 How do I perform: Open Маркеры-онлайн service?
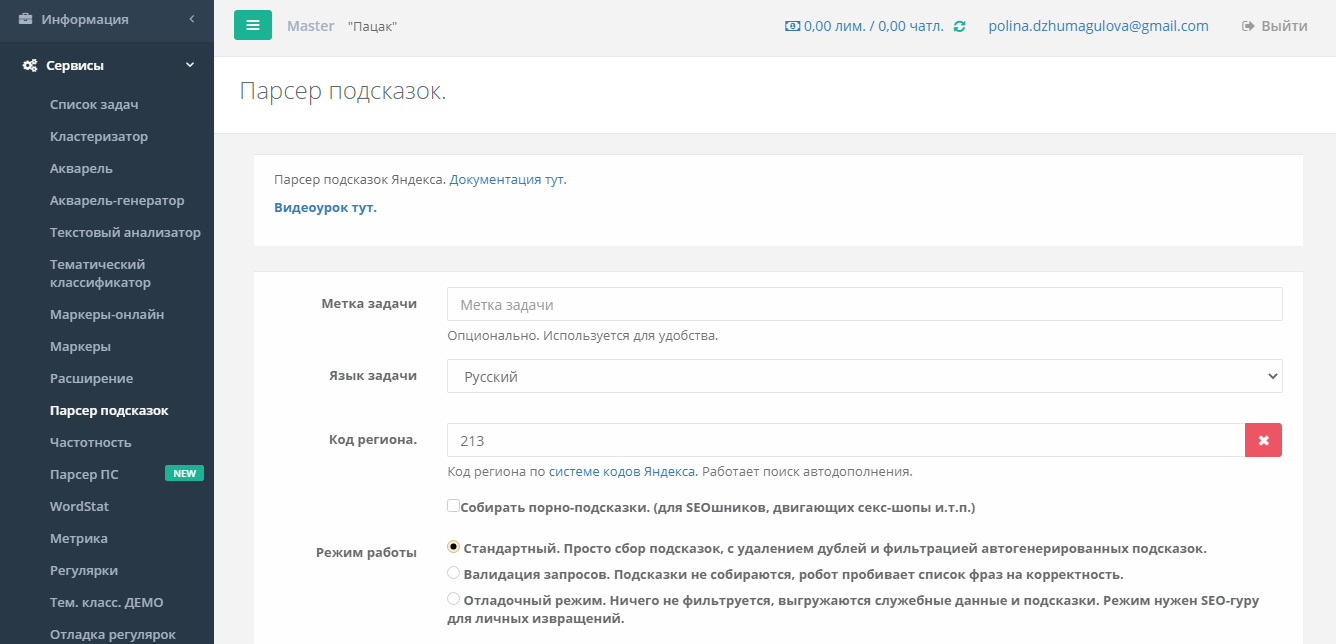[x=107, y=315]
